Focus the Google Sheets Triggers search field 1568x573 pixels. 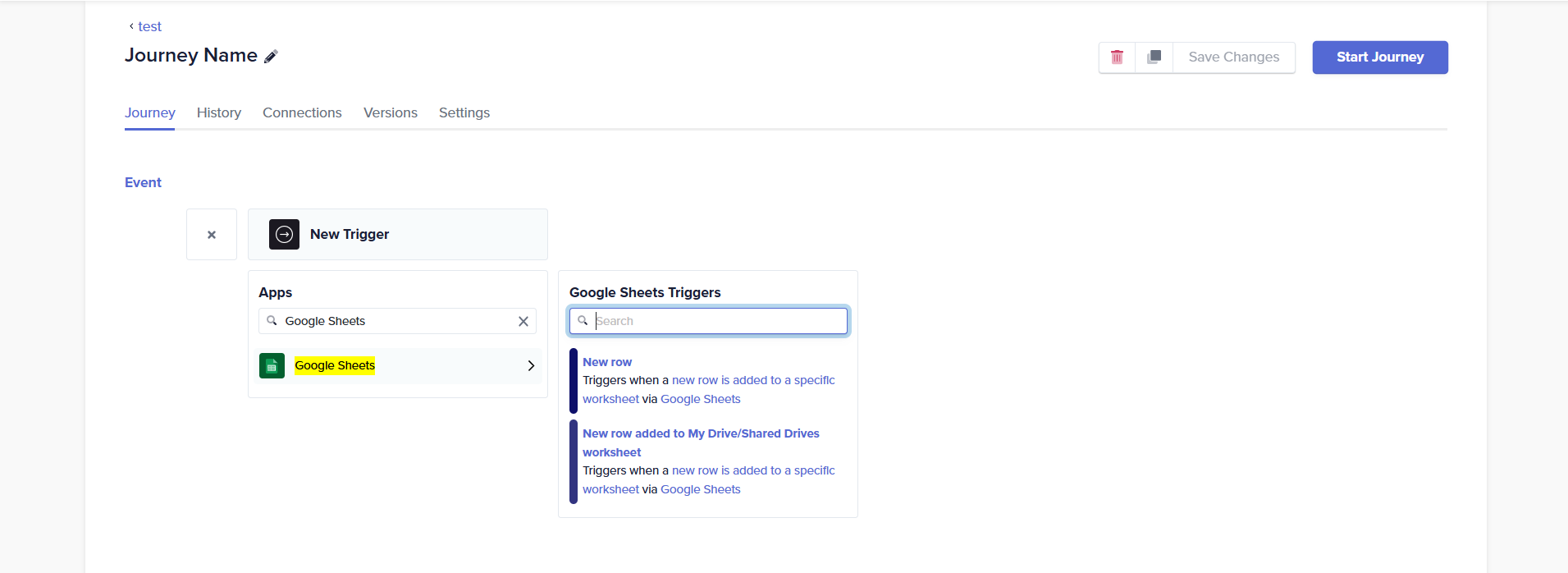(x=708, y=321)
